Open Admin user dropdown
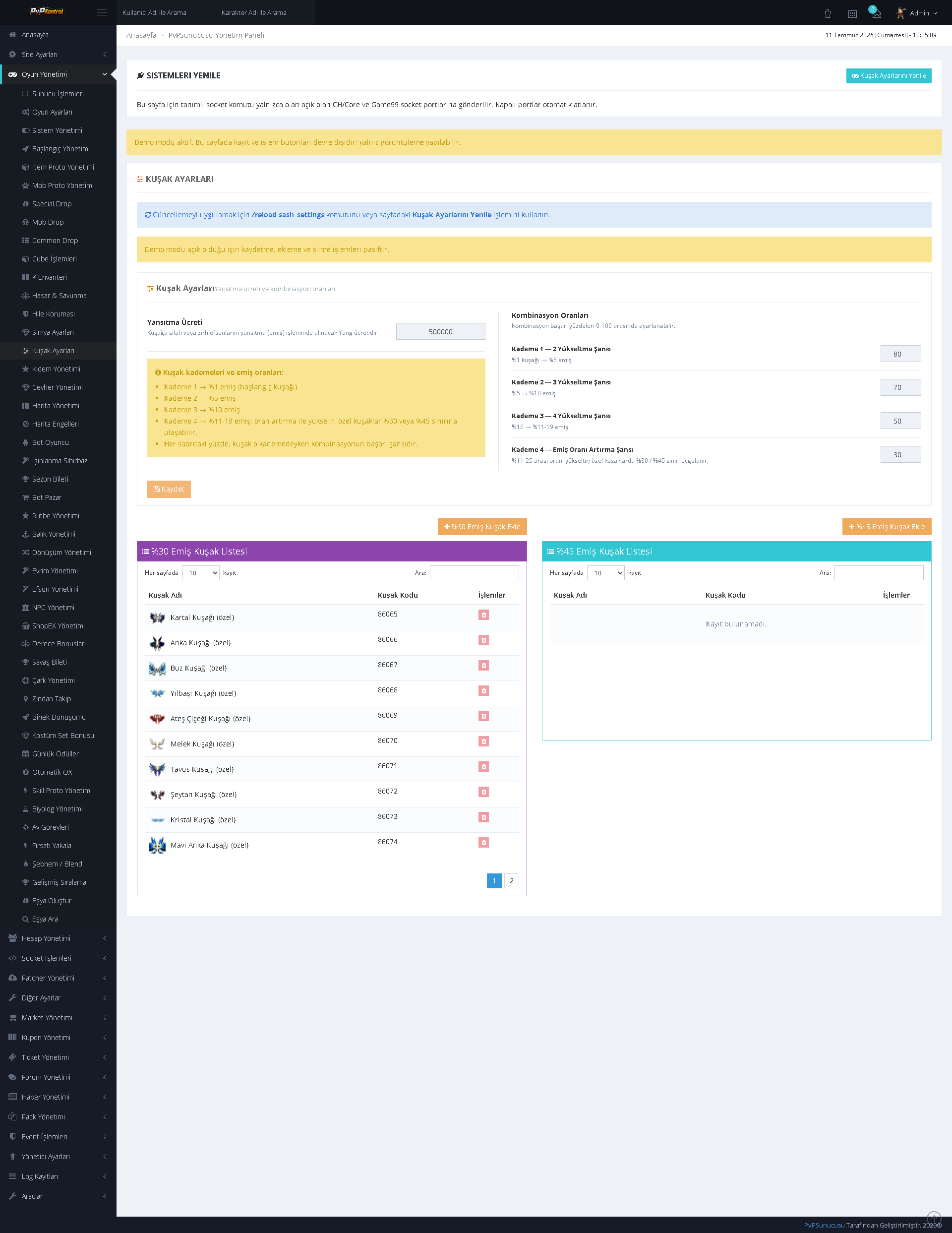Screen dimensions: 952x1233 (918, 13)
